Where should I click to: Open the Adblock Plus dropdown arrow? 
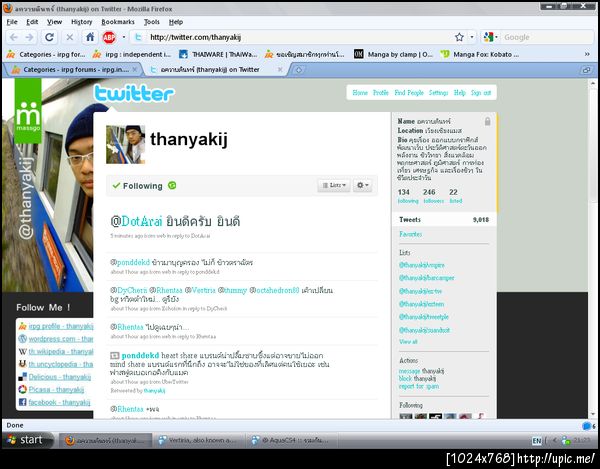(124, 37)
